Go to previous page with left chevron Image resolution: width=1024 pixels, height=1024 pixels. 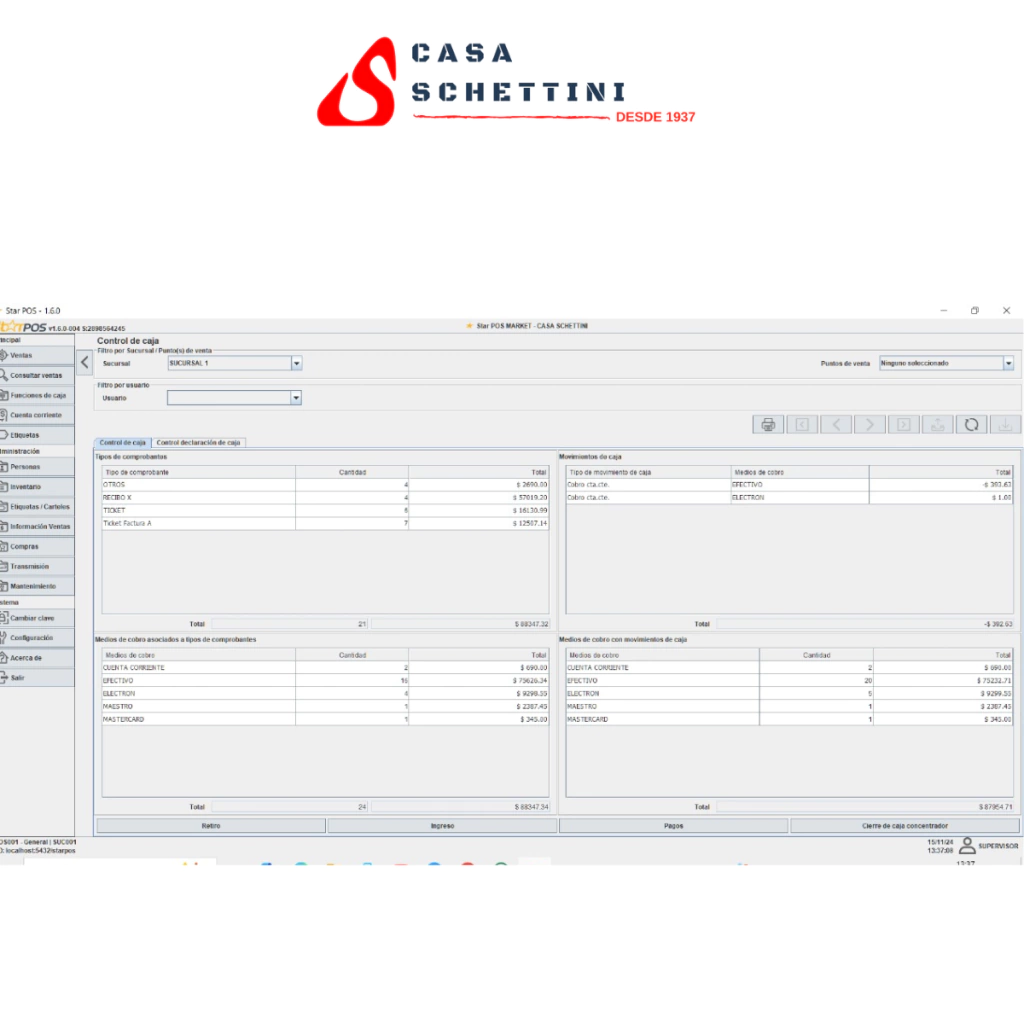(x=836, y=424)
